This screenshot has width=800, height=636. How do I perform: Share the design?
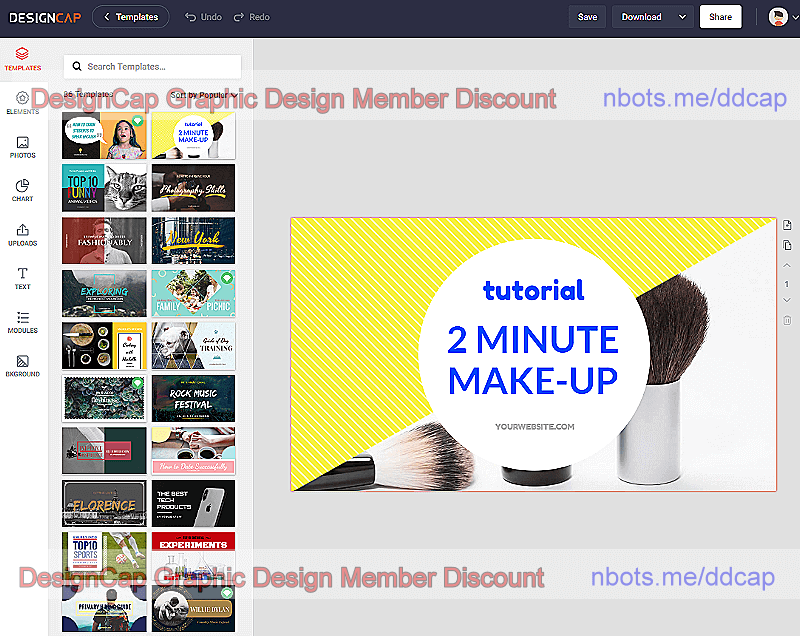click(x=721, y=16)
